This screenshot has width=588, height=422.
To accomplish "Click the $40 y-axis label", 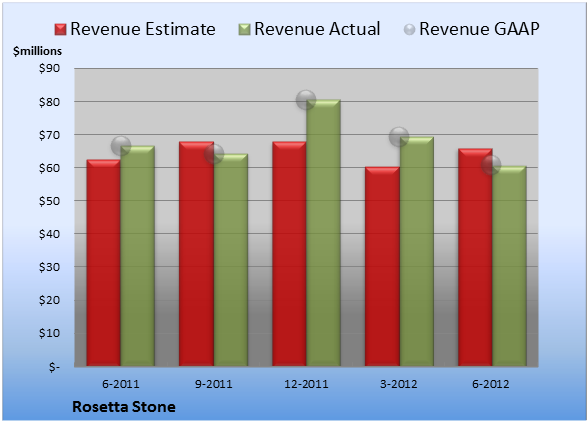I will pos(49,234).
